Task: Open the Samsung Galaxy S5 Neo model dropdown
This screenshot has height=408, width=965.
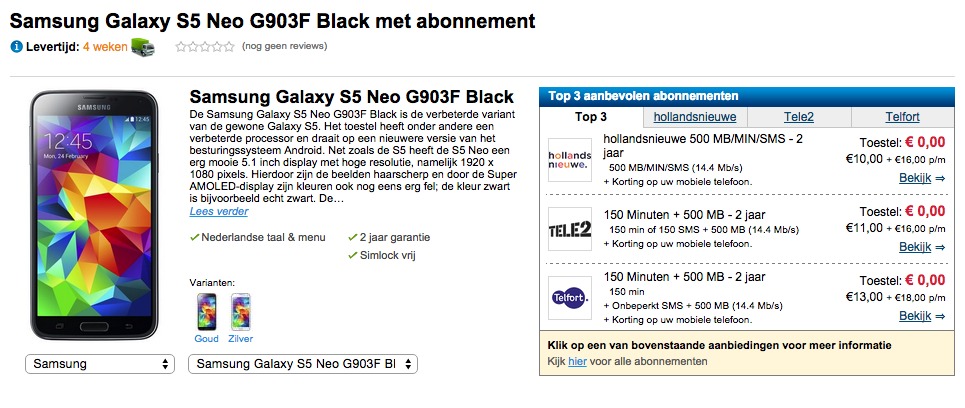Action: pos(303,364)
